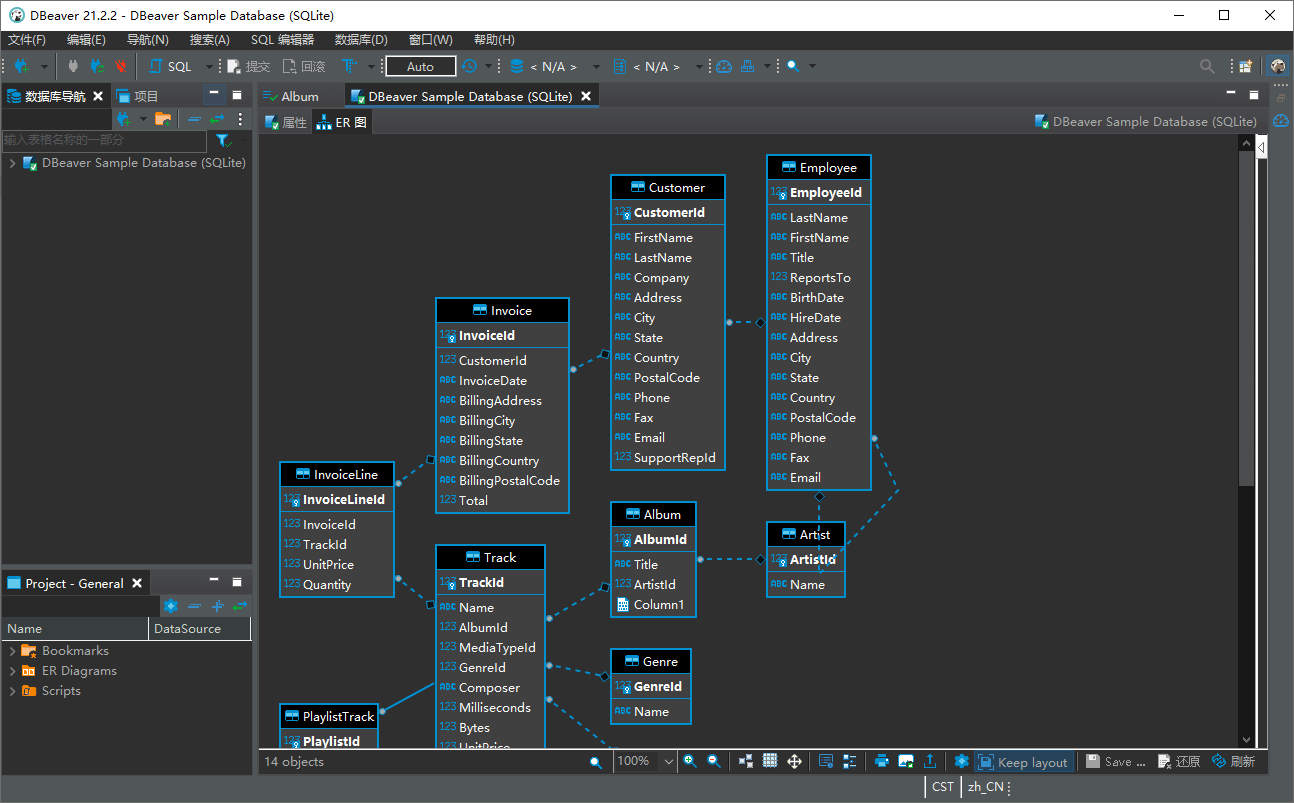Click the save diagram as image icon
The width and height of the screenshot is (1294, 803).
(906, 761)
